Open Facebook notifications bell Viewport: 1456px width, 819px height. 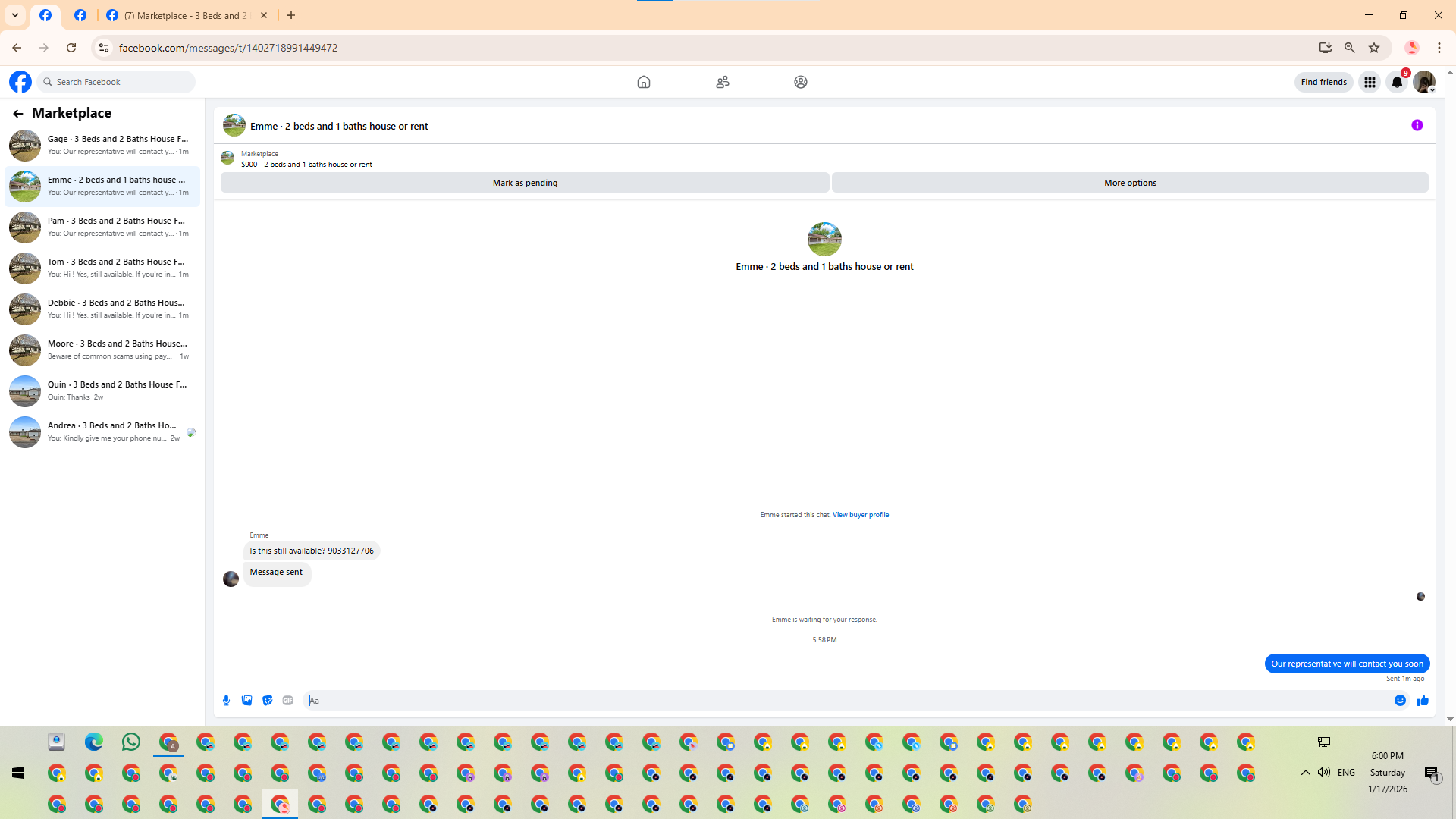[1396, 83]
